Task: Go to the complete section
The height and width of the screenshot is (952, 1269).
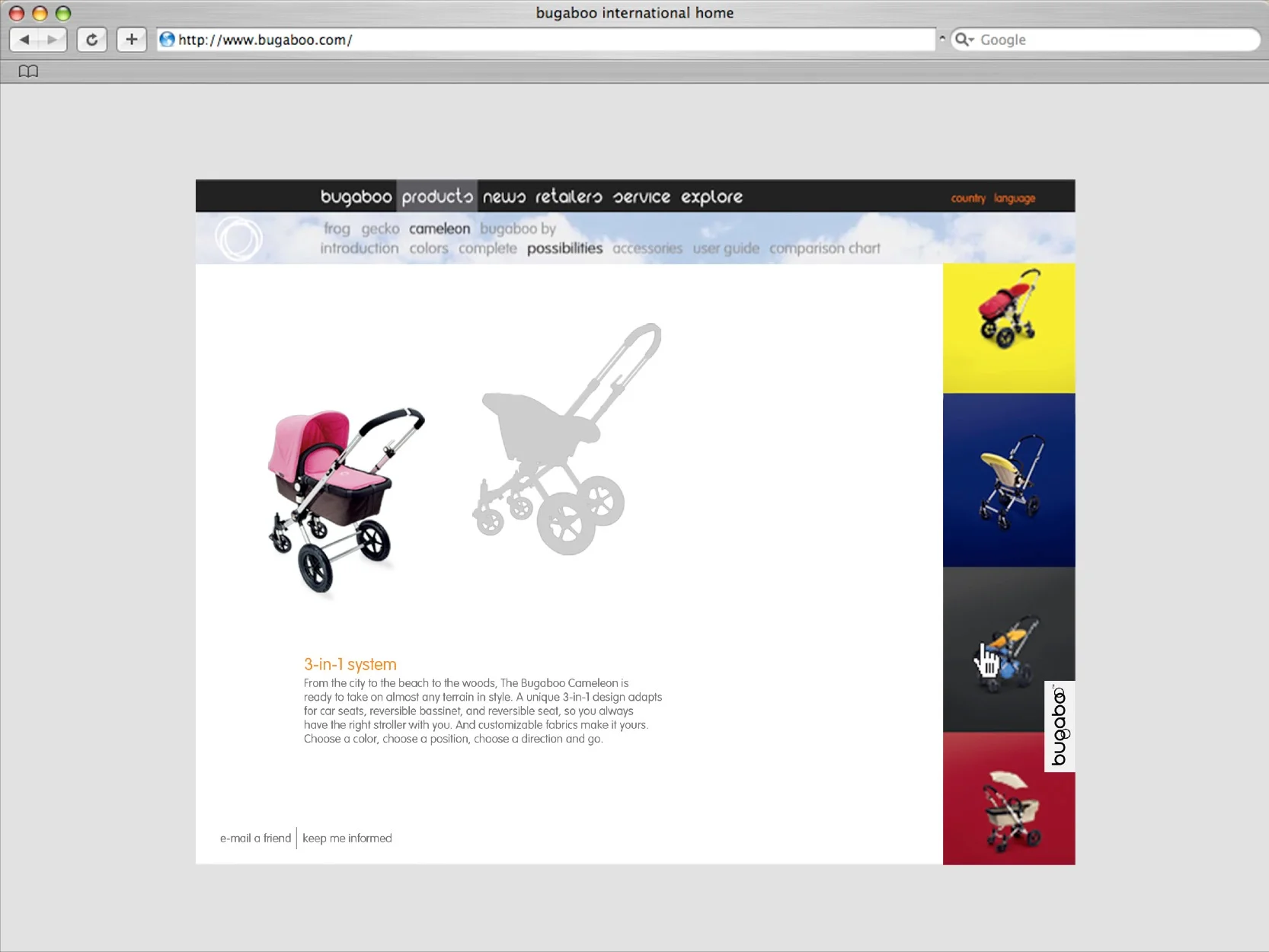Action: (487, 249)
